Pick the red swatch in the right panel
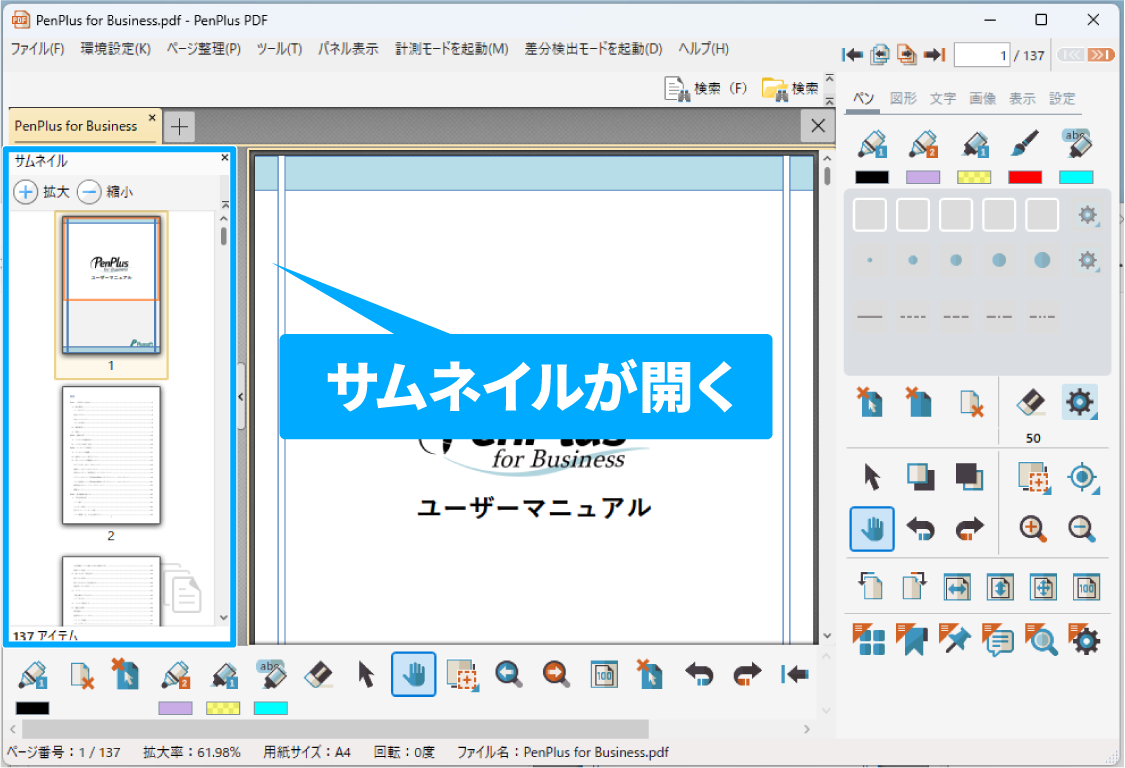 1025,177
